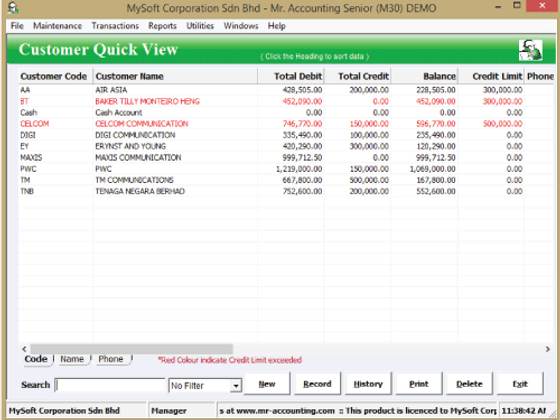Select the CELCOM COMMUNICATION row

286,124
